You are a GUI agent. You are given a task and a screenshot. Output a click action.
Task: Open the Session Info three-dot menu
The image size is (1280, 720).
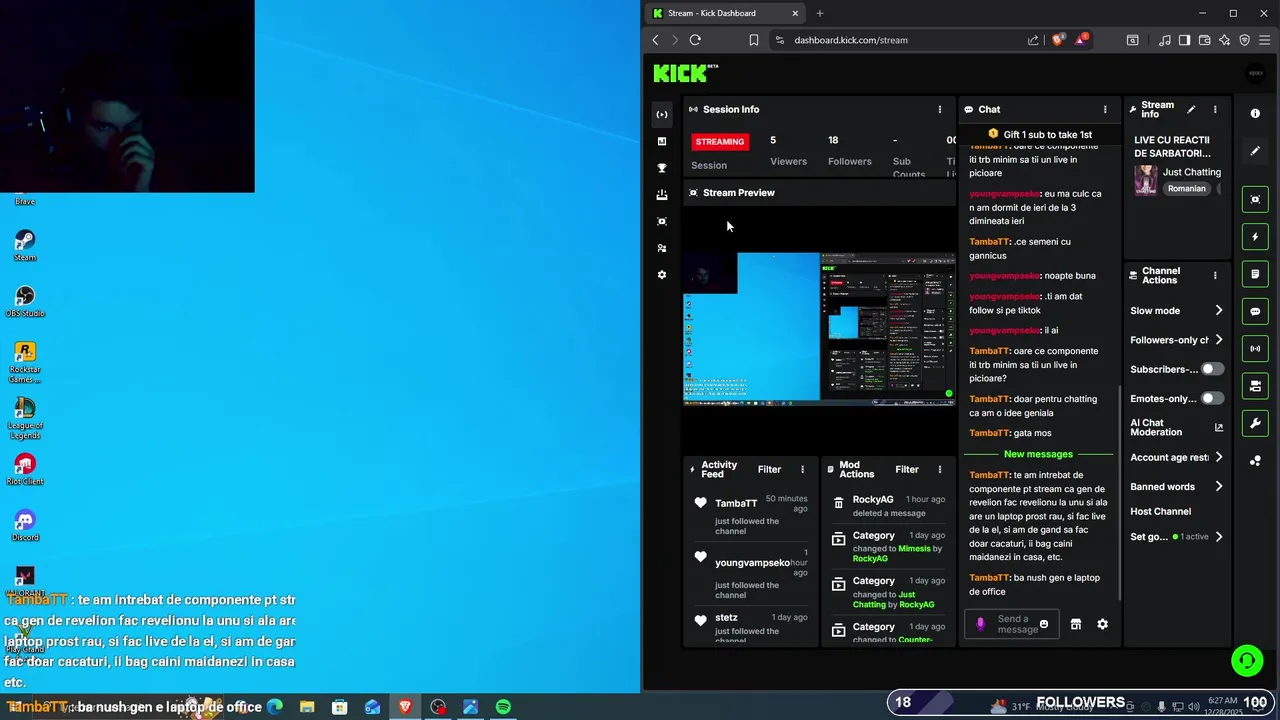click(939, 109)
